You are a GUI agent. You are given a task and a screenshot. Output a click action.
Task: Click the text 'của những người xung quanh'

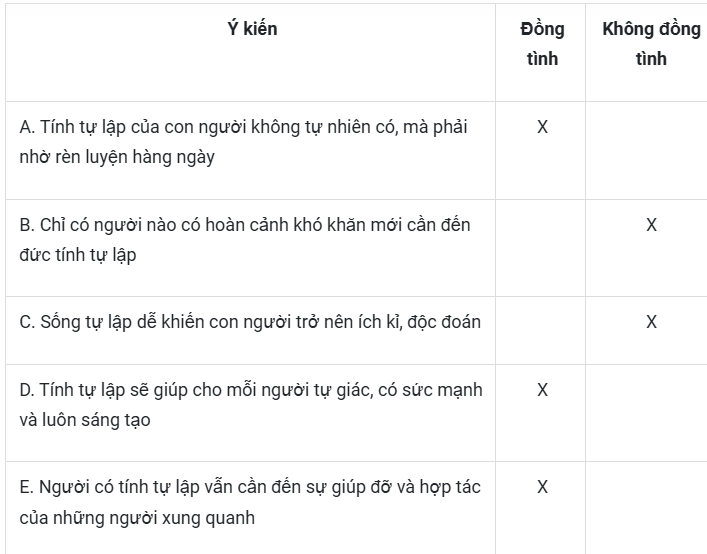point(137,518)
